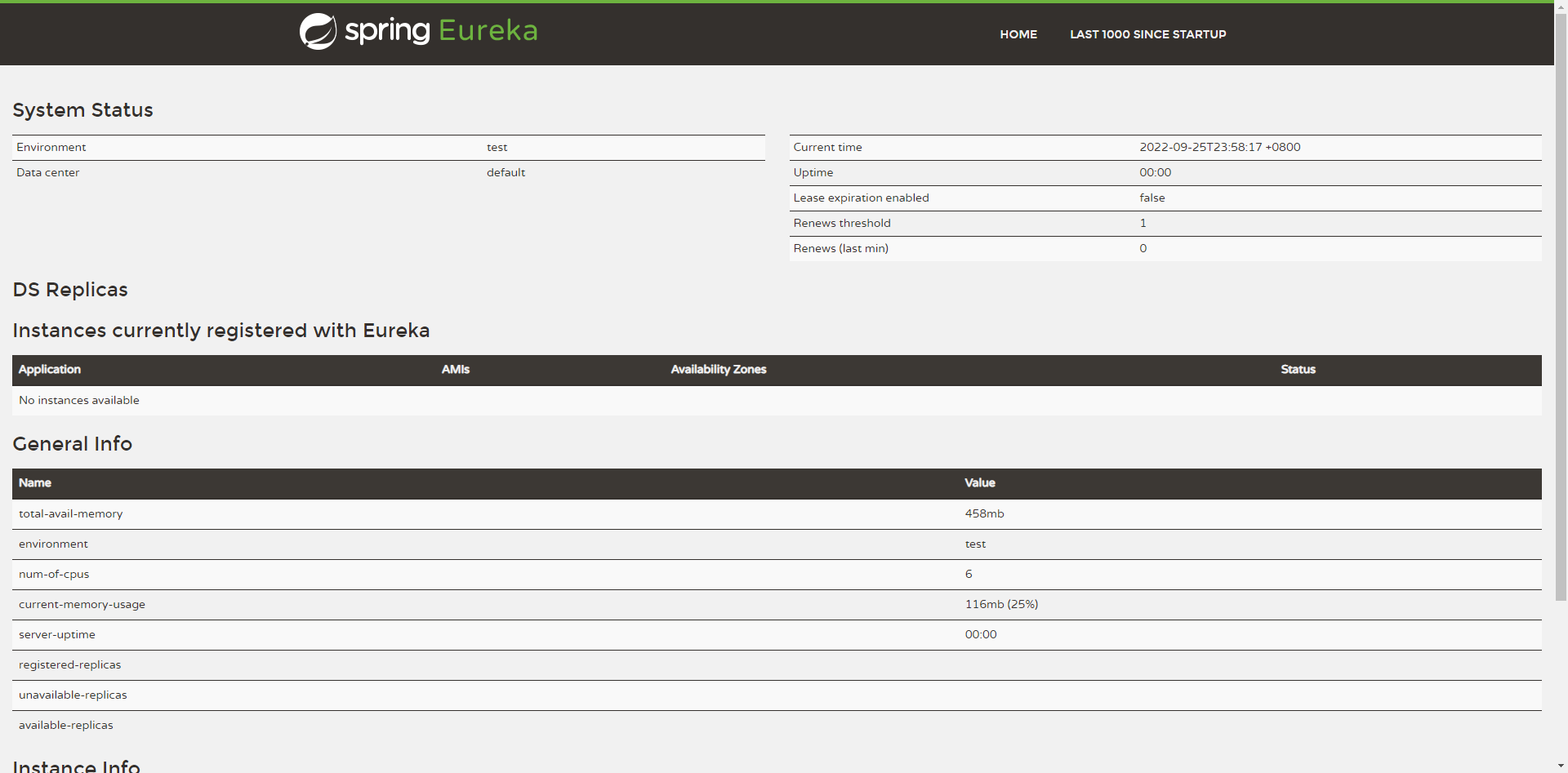Select the "available-replicas" row name in the last row
The width and height of the screenshot is (1568, 773).
tap(65, 726)
